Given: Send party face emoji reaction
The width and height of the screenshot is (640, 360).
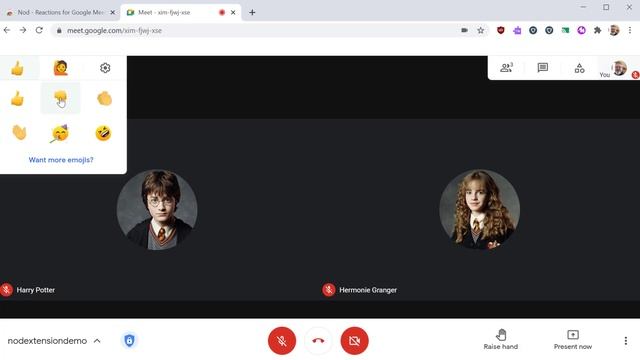Looking at the screenshot, I should click(60, 133).
